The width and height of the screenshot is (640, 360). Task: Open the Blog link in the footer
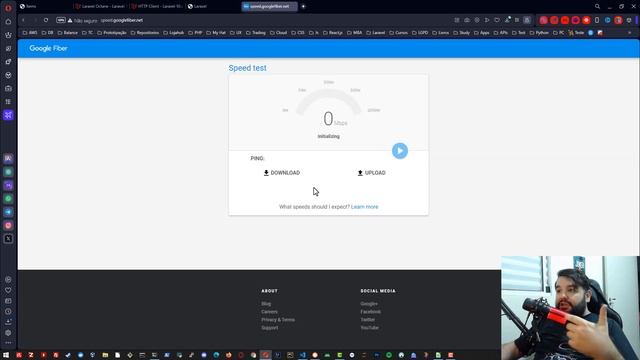tap(266, 304)
